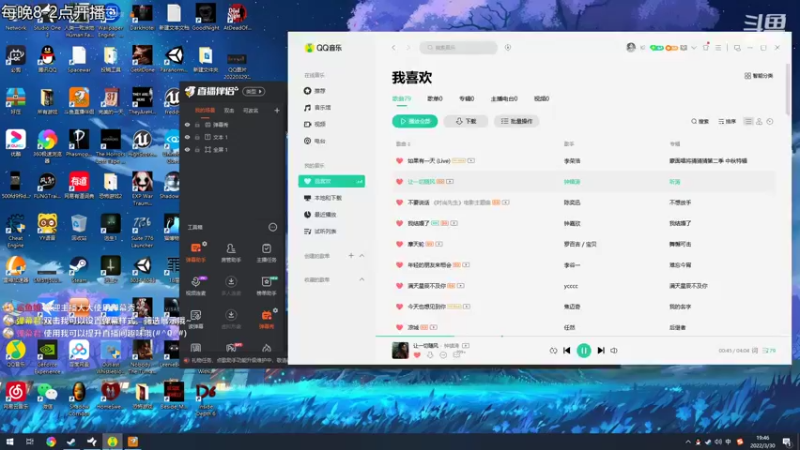The height and width of the screenshot is (450, 800).
Task: Open the QQ Music main menu hamburger icon
Action: [718, 47]
